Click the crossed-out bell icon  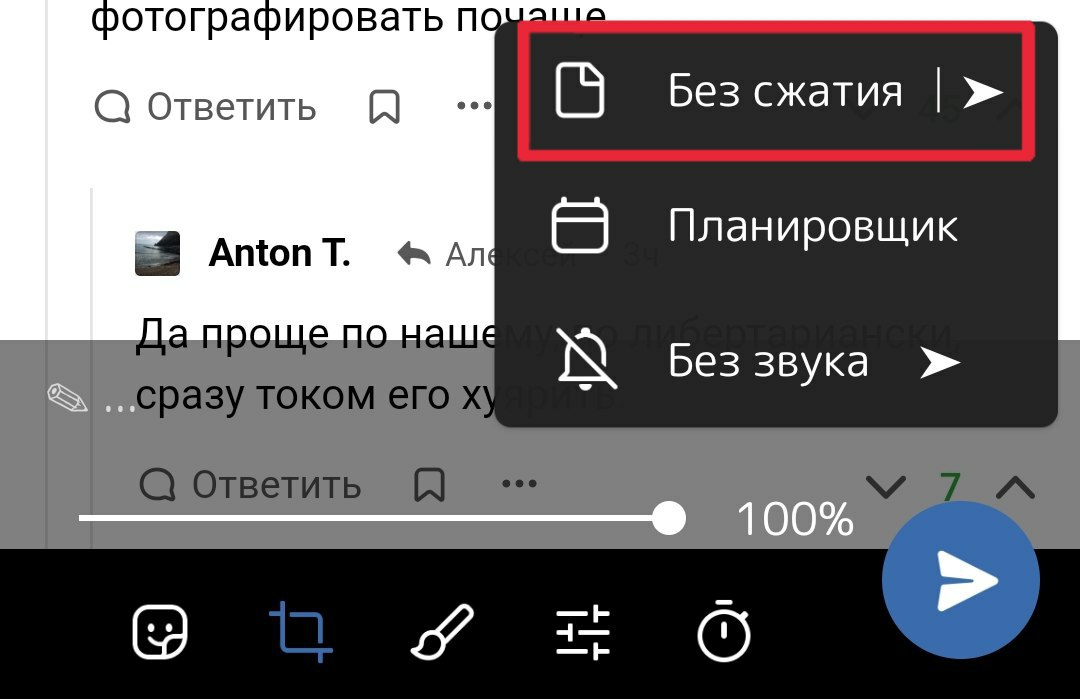(x=585, y=359)
